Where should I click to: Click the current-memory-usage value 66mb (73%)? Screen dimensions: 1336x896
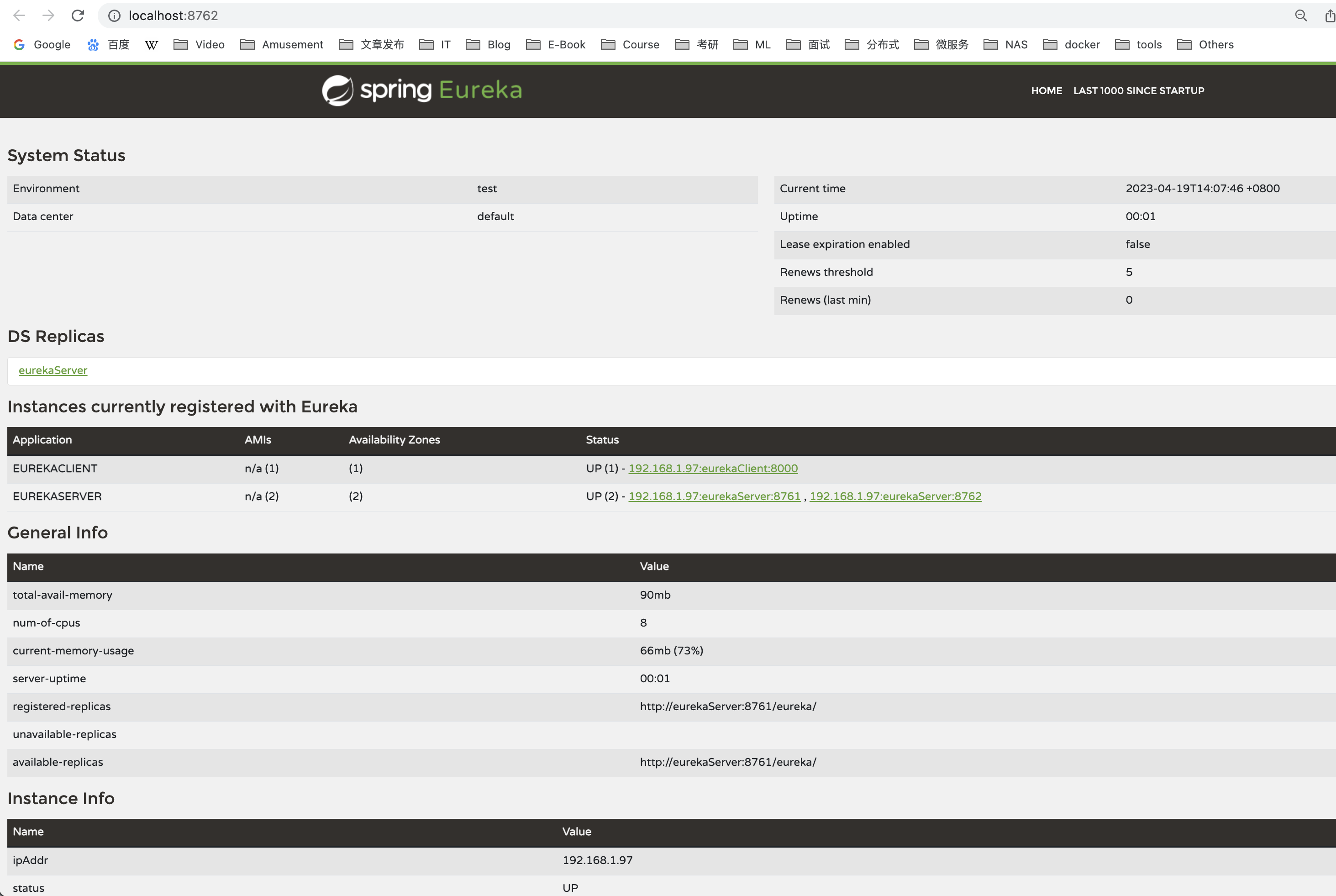point(671,651)
